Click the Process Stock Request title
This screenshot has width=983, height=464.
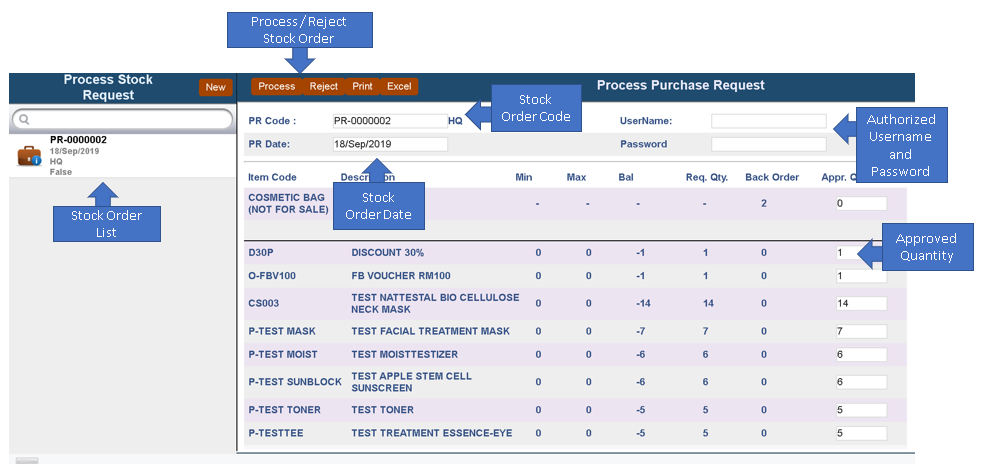(x=108, y=87)
